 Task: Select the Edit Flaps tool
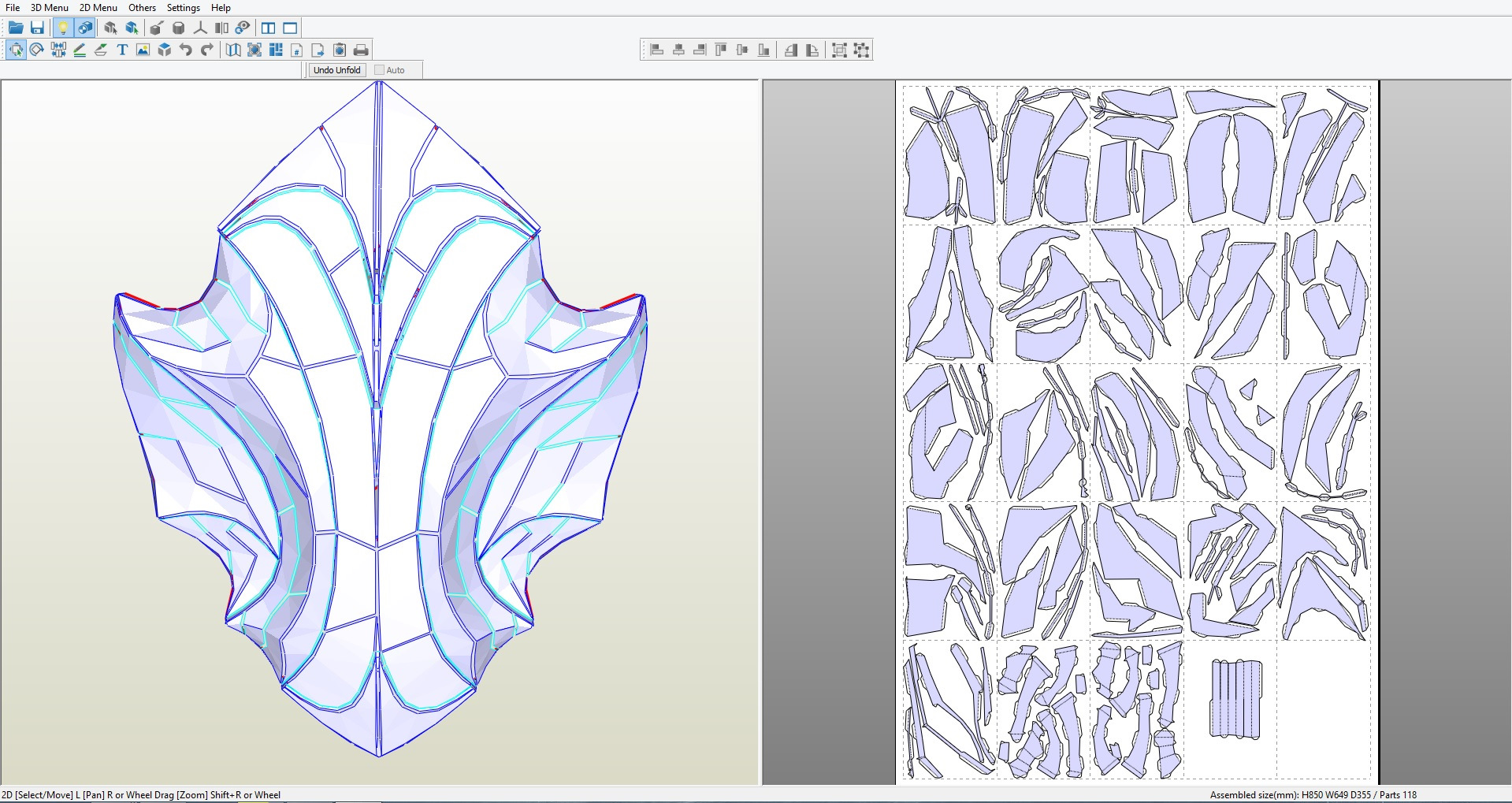(x=101, y=50)
